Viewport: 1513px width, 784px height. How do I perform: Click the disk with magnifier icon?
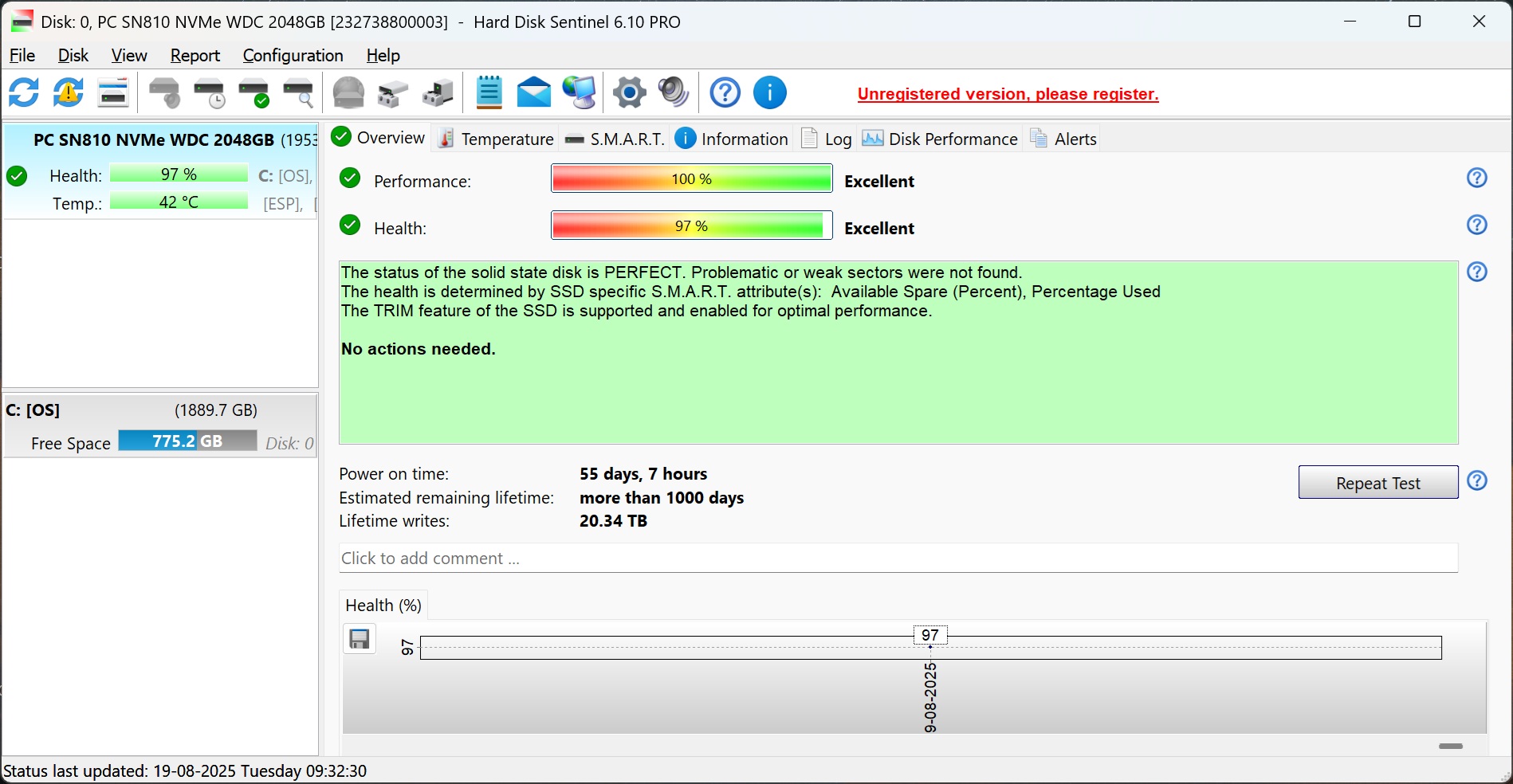pos(299,92)
